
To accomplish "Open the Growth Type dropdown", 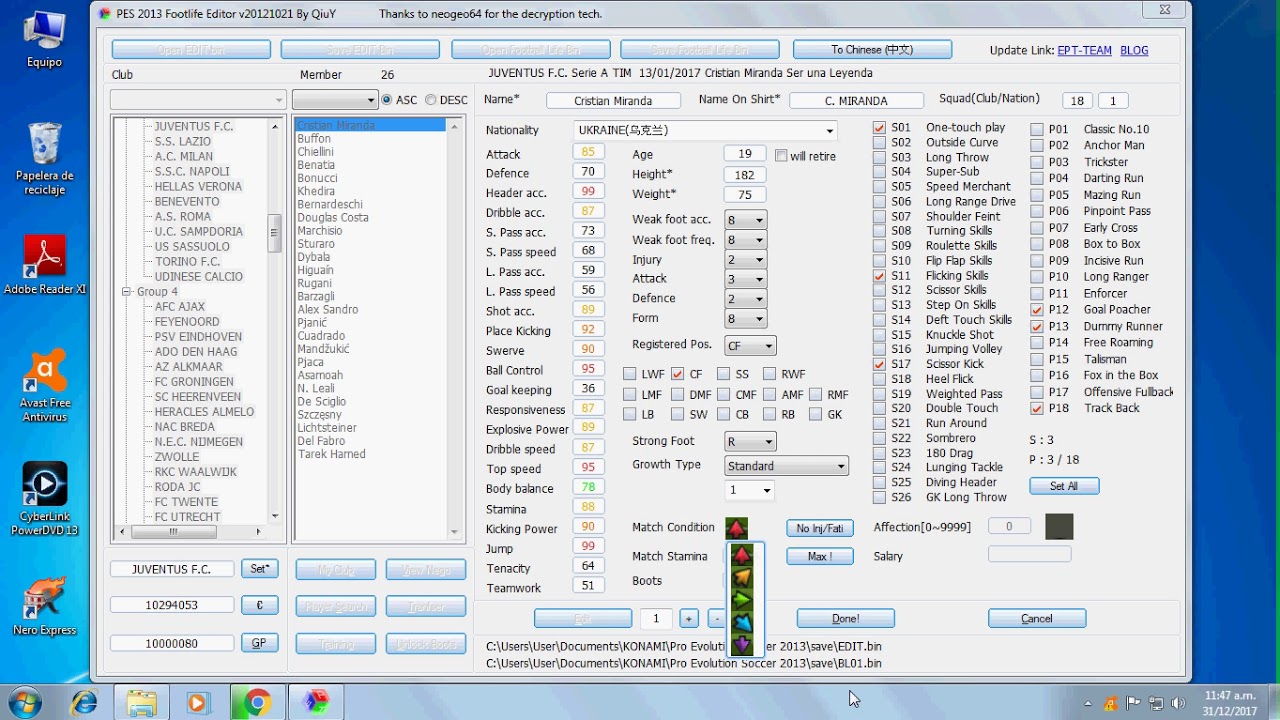I will (841, 466).
